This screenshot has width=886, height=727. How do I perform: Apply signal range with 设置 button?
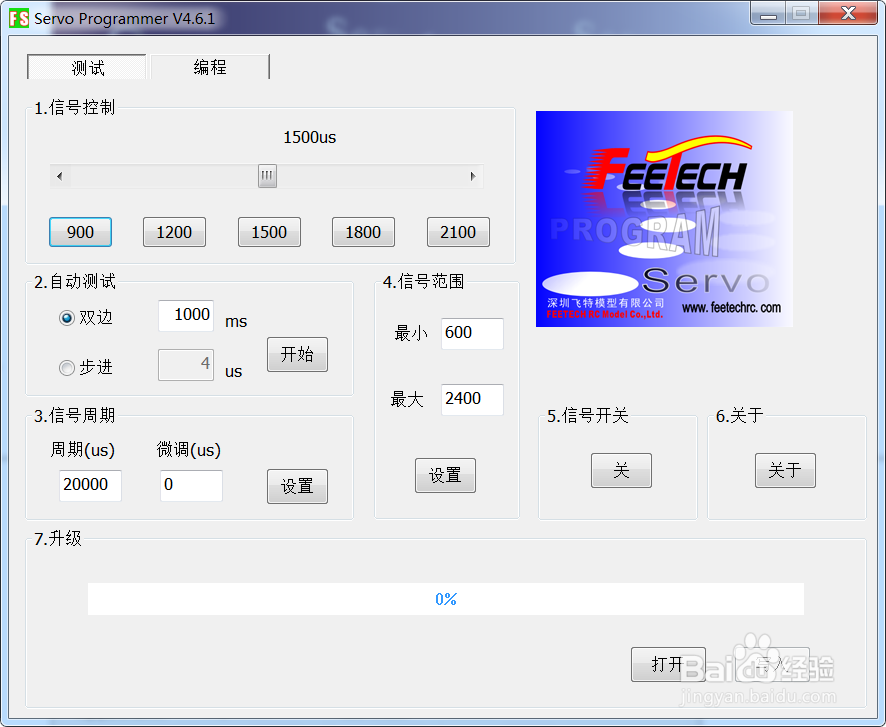(x=445, y=475)
